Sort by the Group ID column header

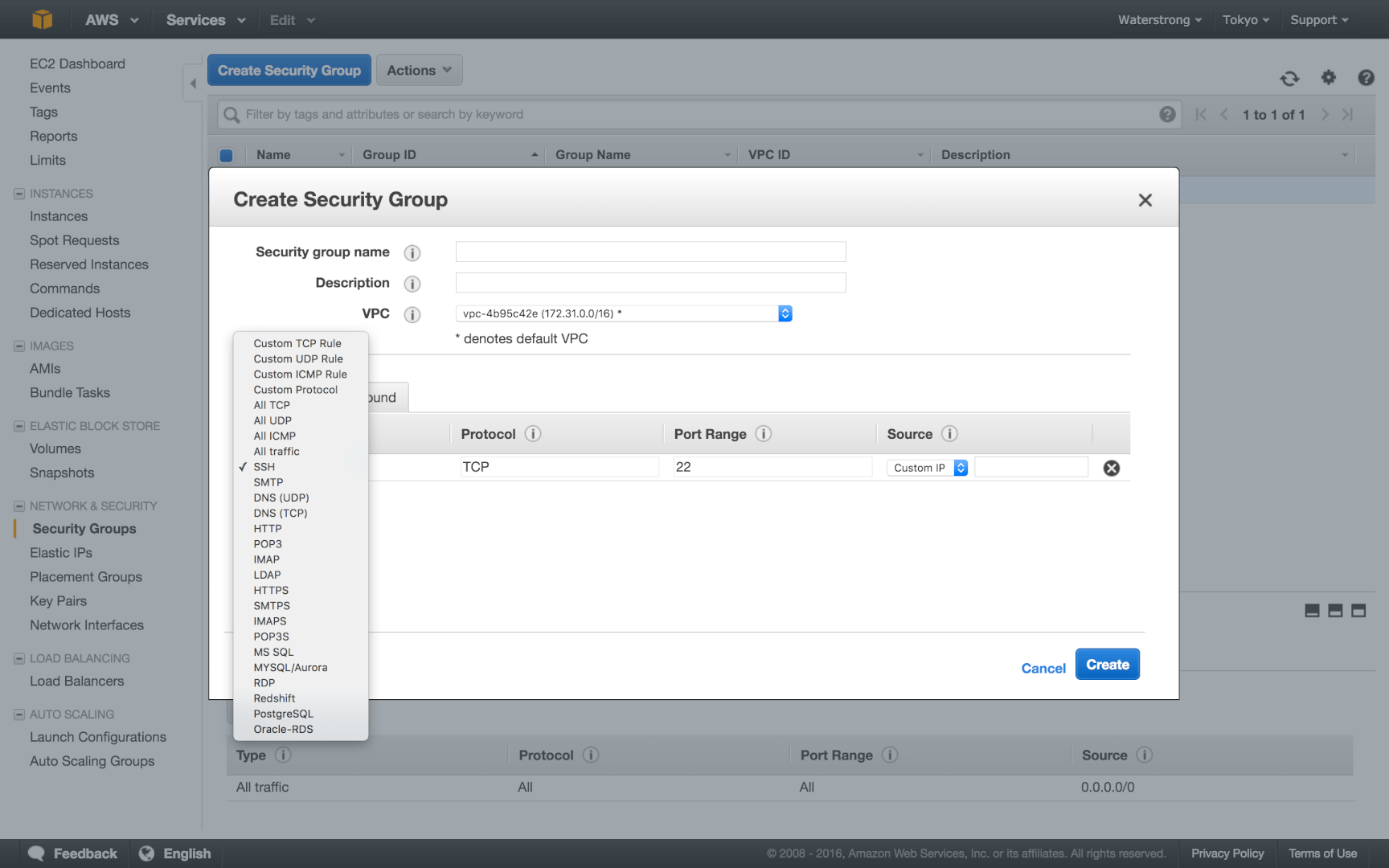[450, 155]
